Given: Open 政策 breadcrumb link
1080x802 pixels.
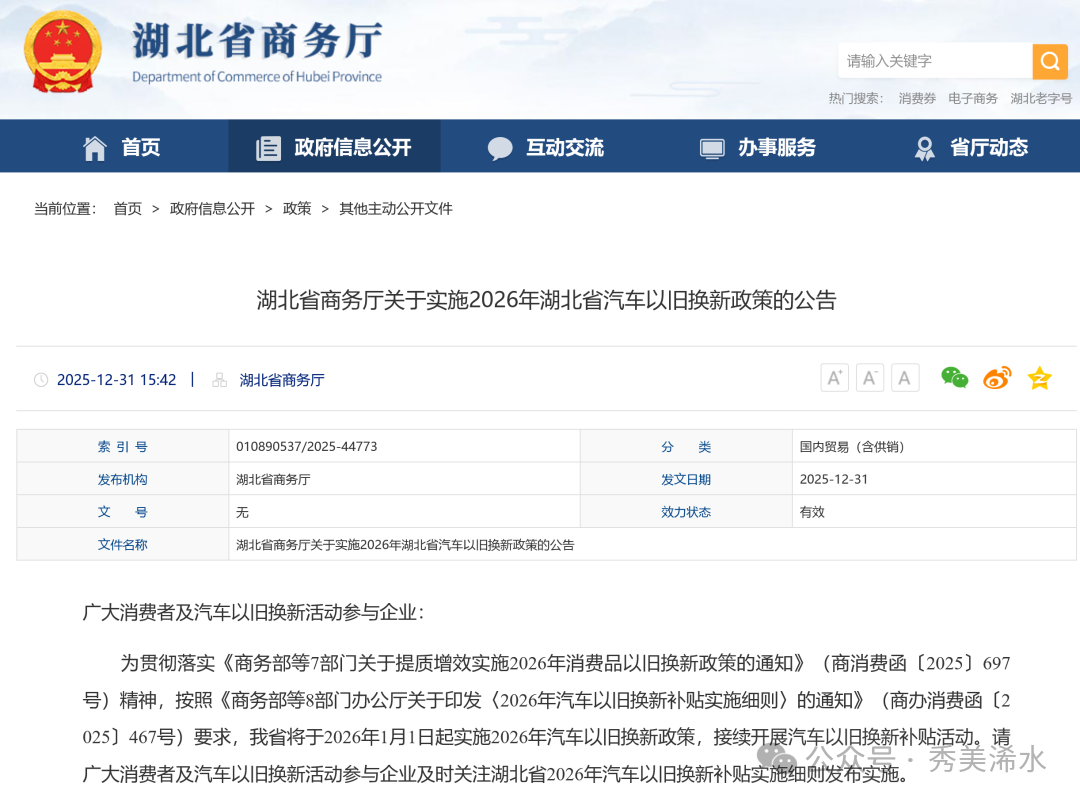Looking at the screenshot, I should click(x=297, y=209).
